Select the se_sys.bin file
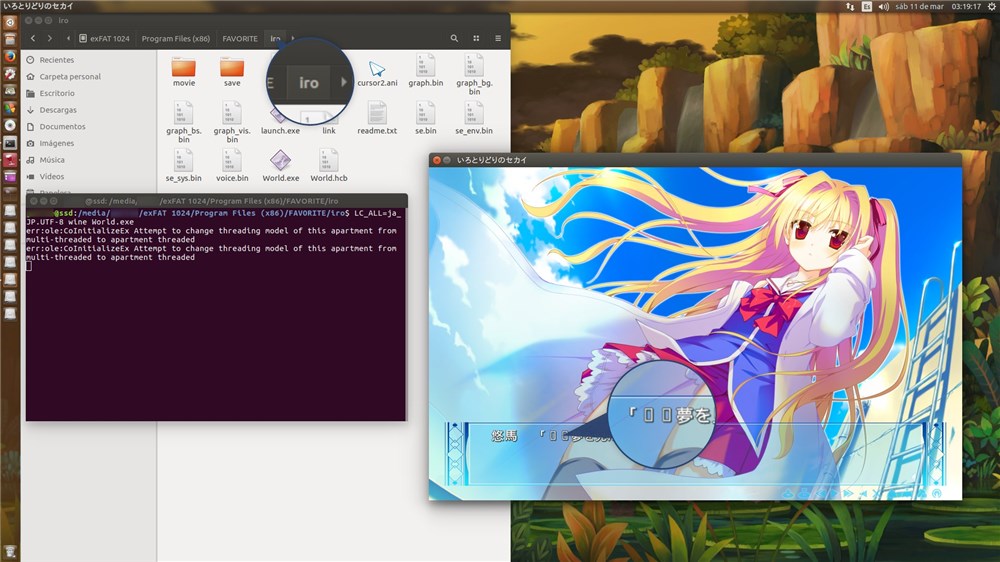This screenshot has height=562, width=1000. pyautogui.click(x=184, y=165)
